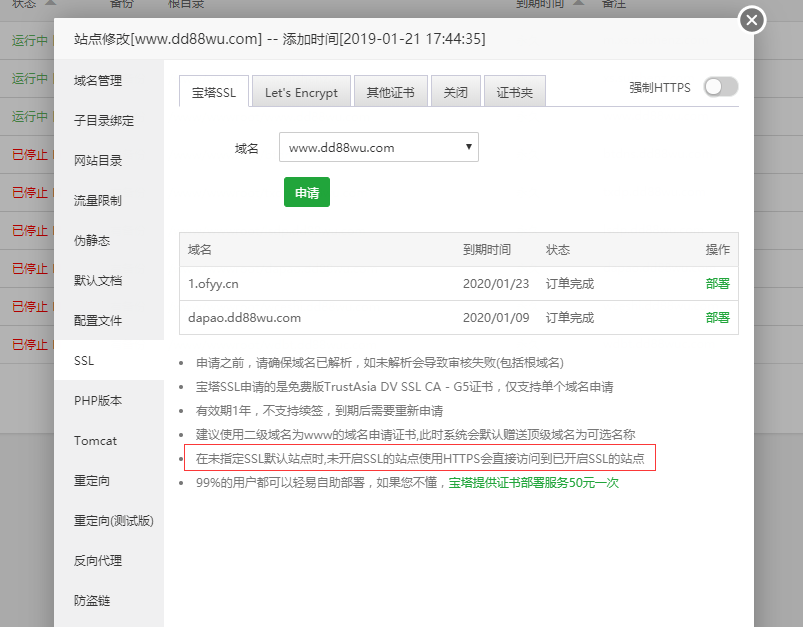The image size is (803, 627).
Task: Select the 配置文件 sidebar item
Action: (x=98, y=321)
